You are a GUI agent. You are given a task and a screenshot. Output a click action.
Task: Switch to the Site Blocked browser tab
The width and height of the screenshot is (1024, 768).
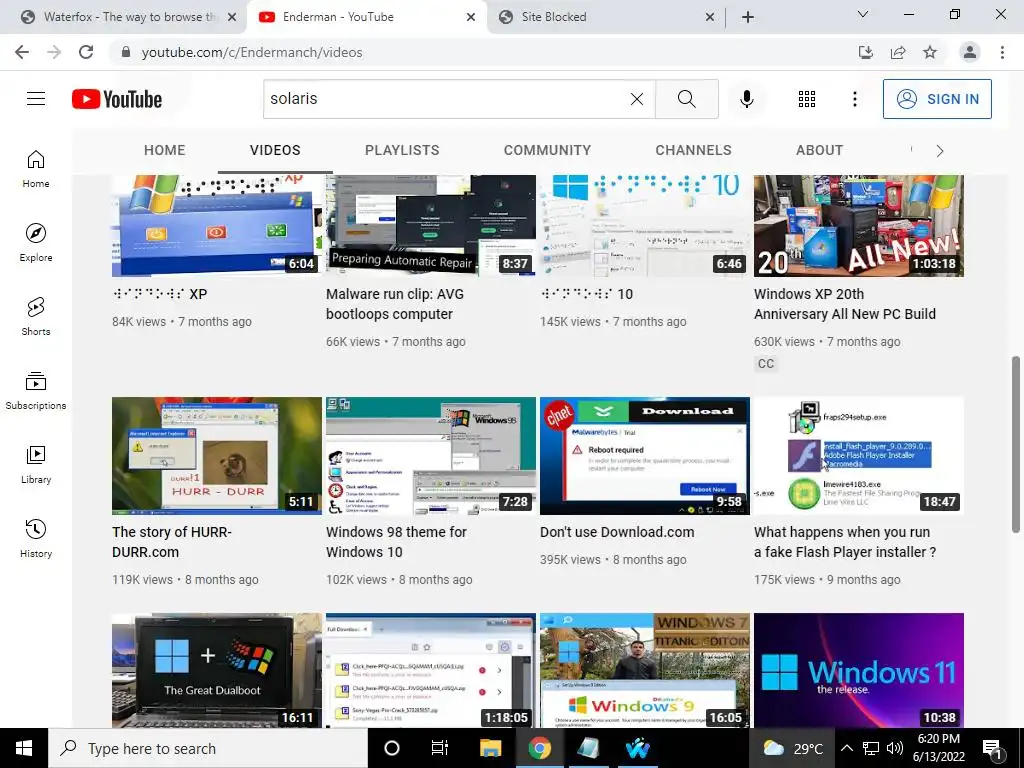[607, 17]
